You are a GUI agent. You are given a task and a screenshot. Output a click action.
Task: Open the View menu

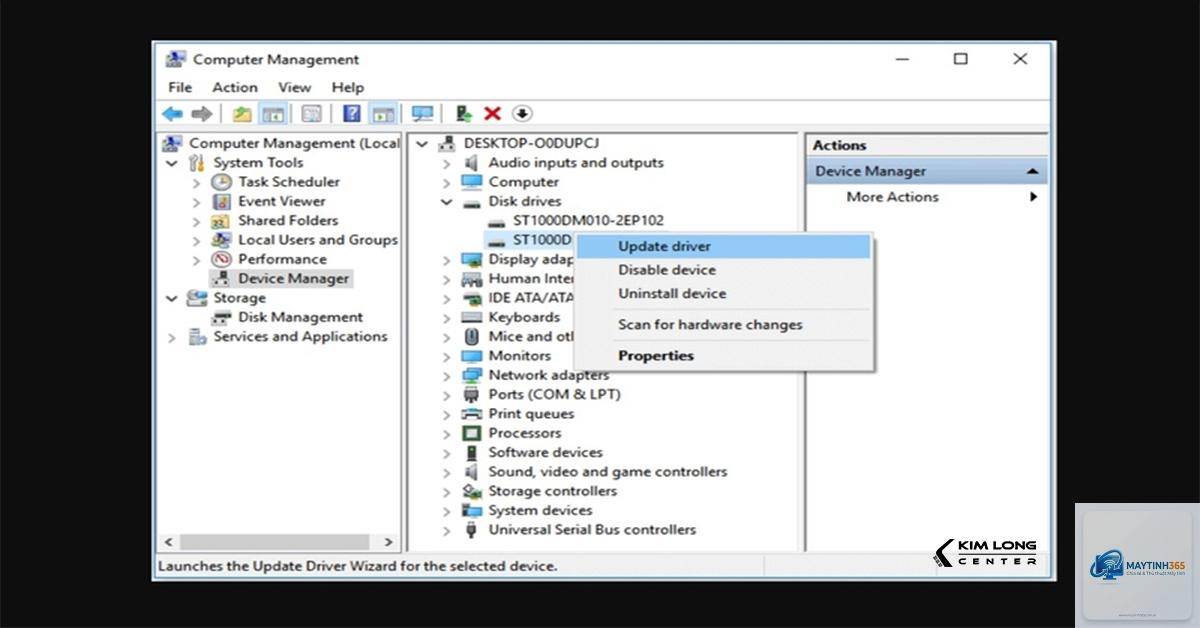pyautogui.click(x=295, y=87)
